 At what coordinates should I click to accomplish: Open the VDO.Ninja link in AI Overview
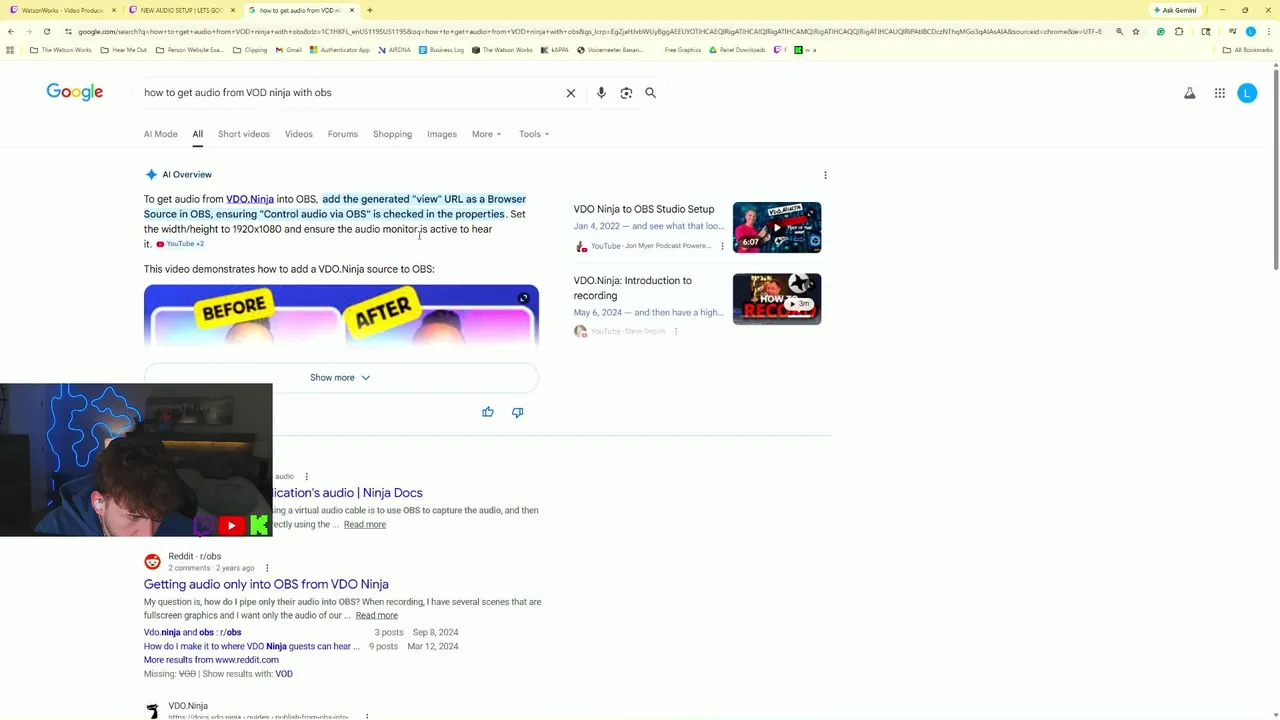250,199
